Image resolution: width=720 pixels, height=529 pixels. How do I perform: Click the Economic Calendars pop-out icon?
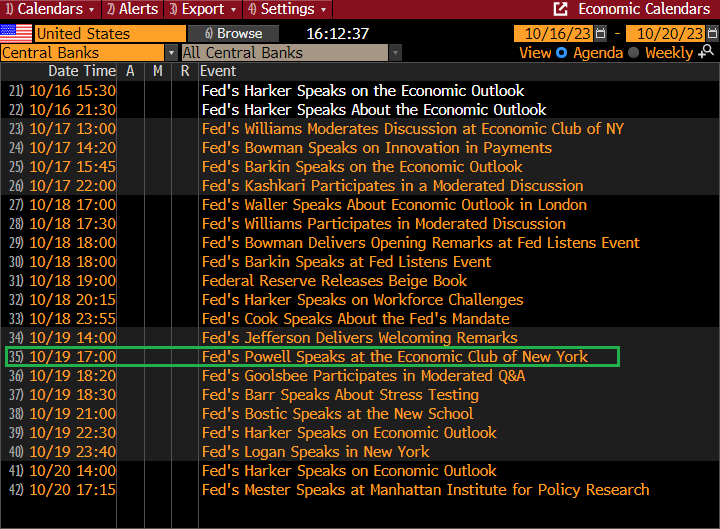coord(560,9)
